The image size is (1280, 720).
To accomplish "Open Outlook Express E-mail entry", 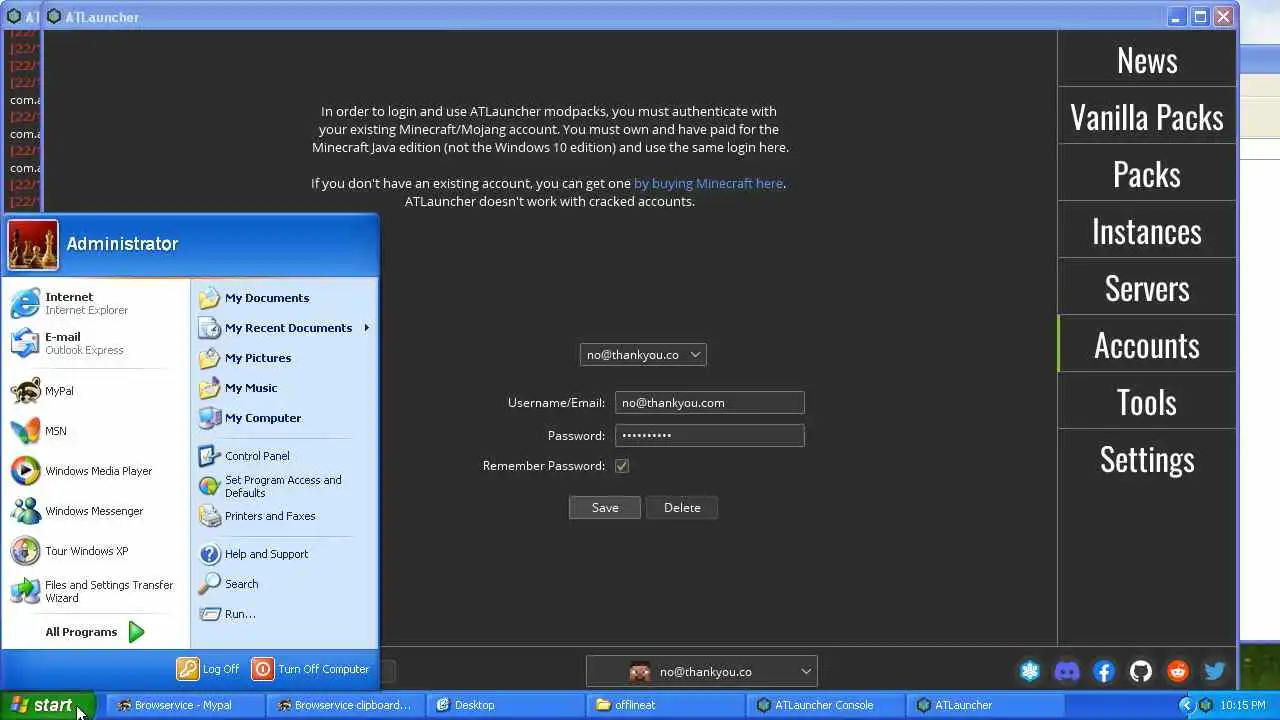I will click(96, 343).
